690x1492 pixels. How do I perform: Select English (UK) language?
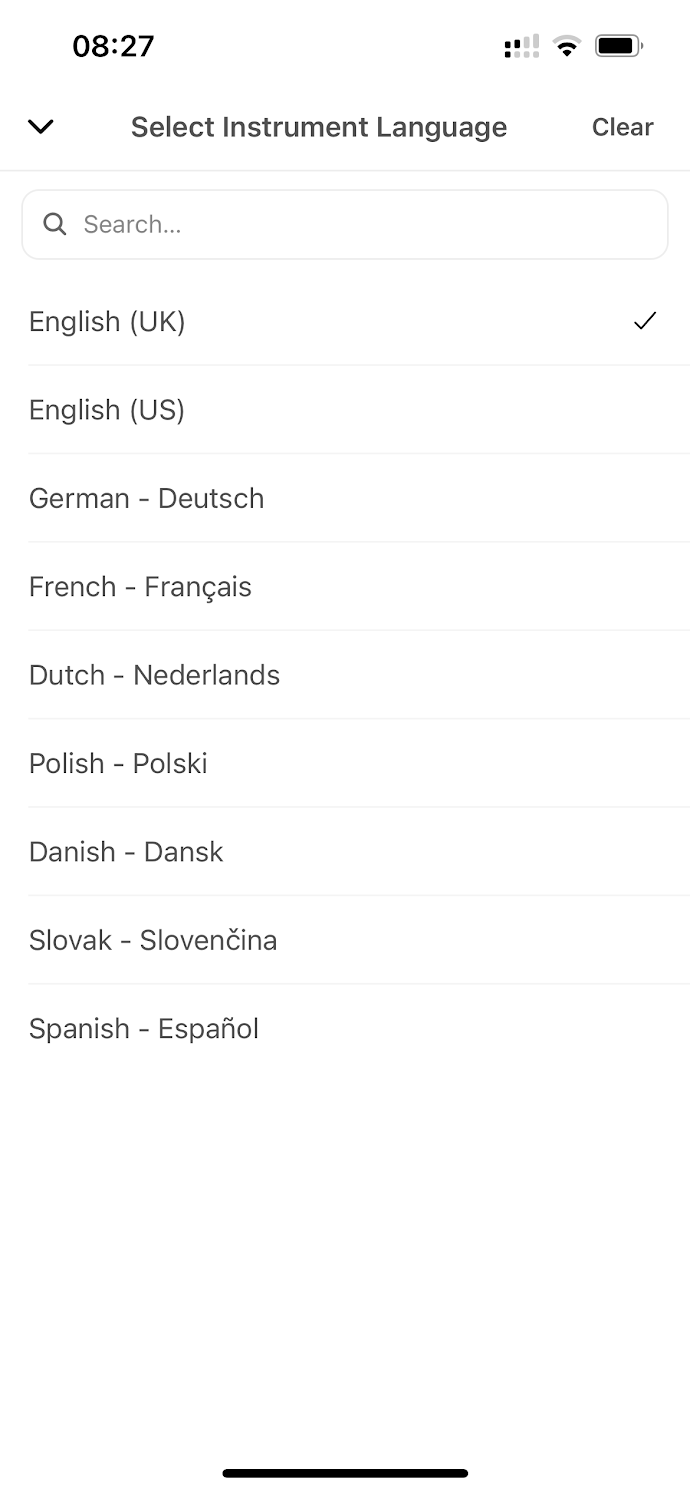click(108, 321)
